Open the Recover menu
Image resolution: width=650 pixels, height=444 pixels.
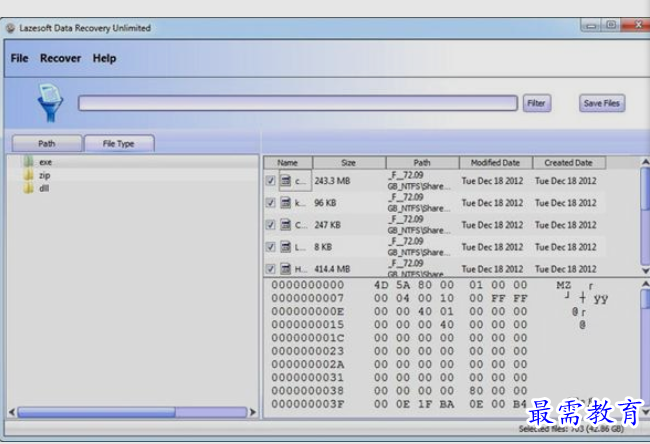click(x=60, y=58)
